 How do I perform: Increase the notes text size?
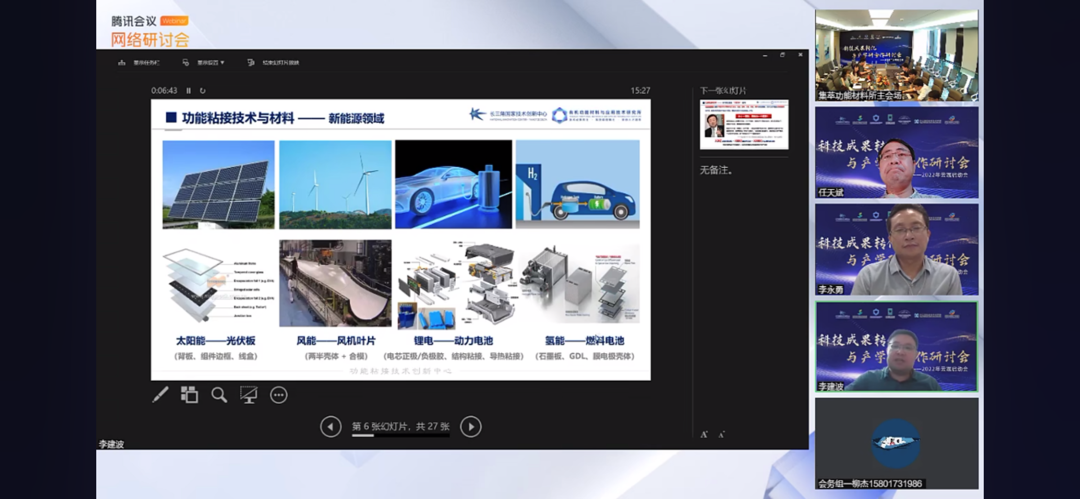point(704,434)
